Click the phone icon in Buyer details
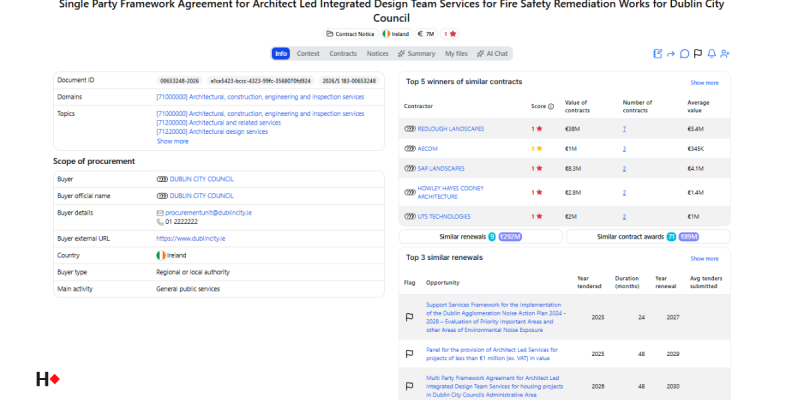This screenshot has width=800, height=400. coord(160,222)
